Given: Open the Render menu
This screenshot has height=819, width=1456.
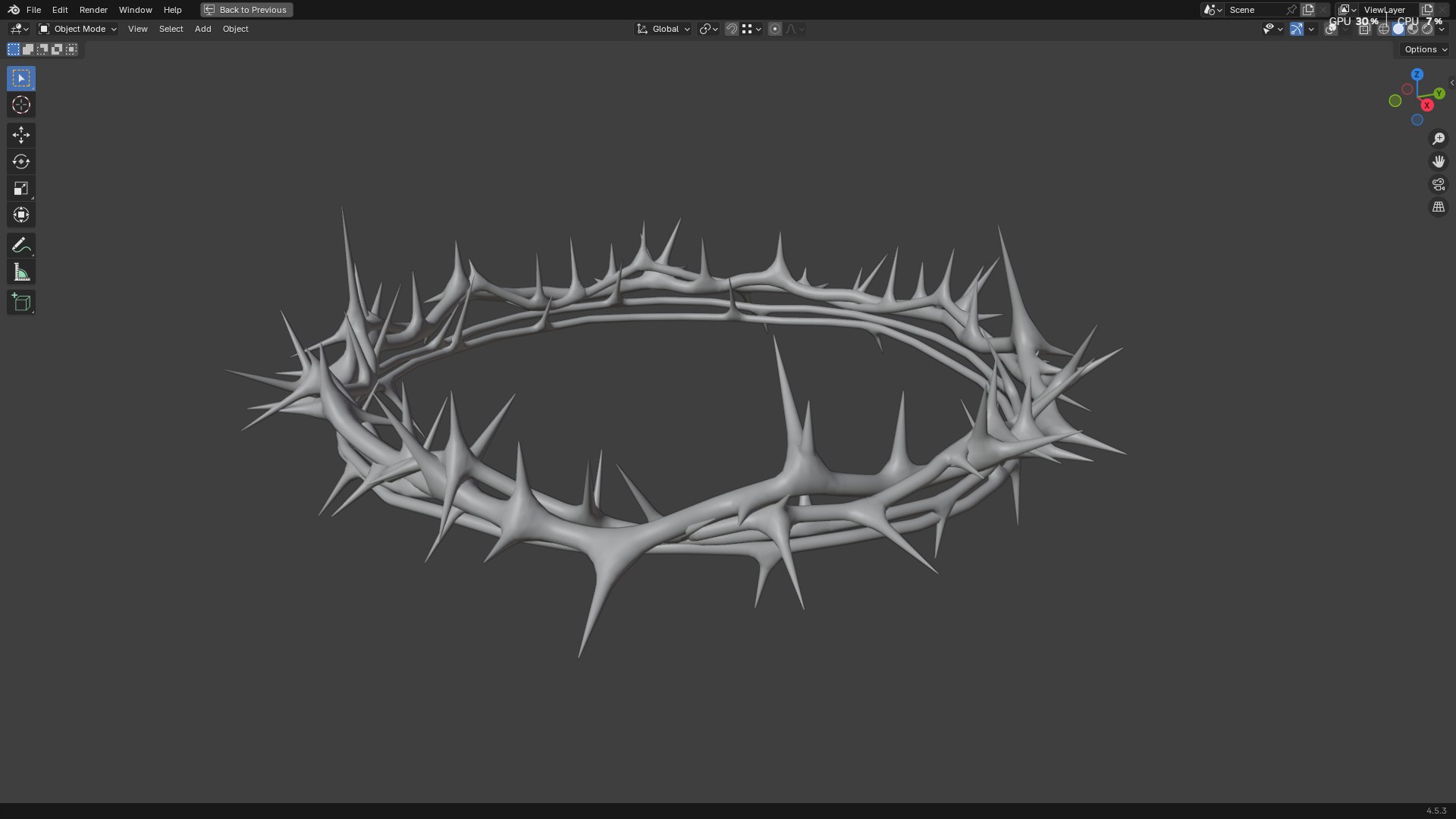Looking at the screenshot, I should (93, 10).
